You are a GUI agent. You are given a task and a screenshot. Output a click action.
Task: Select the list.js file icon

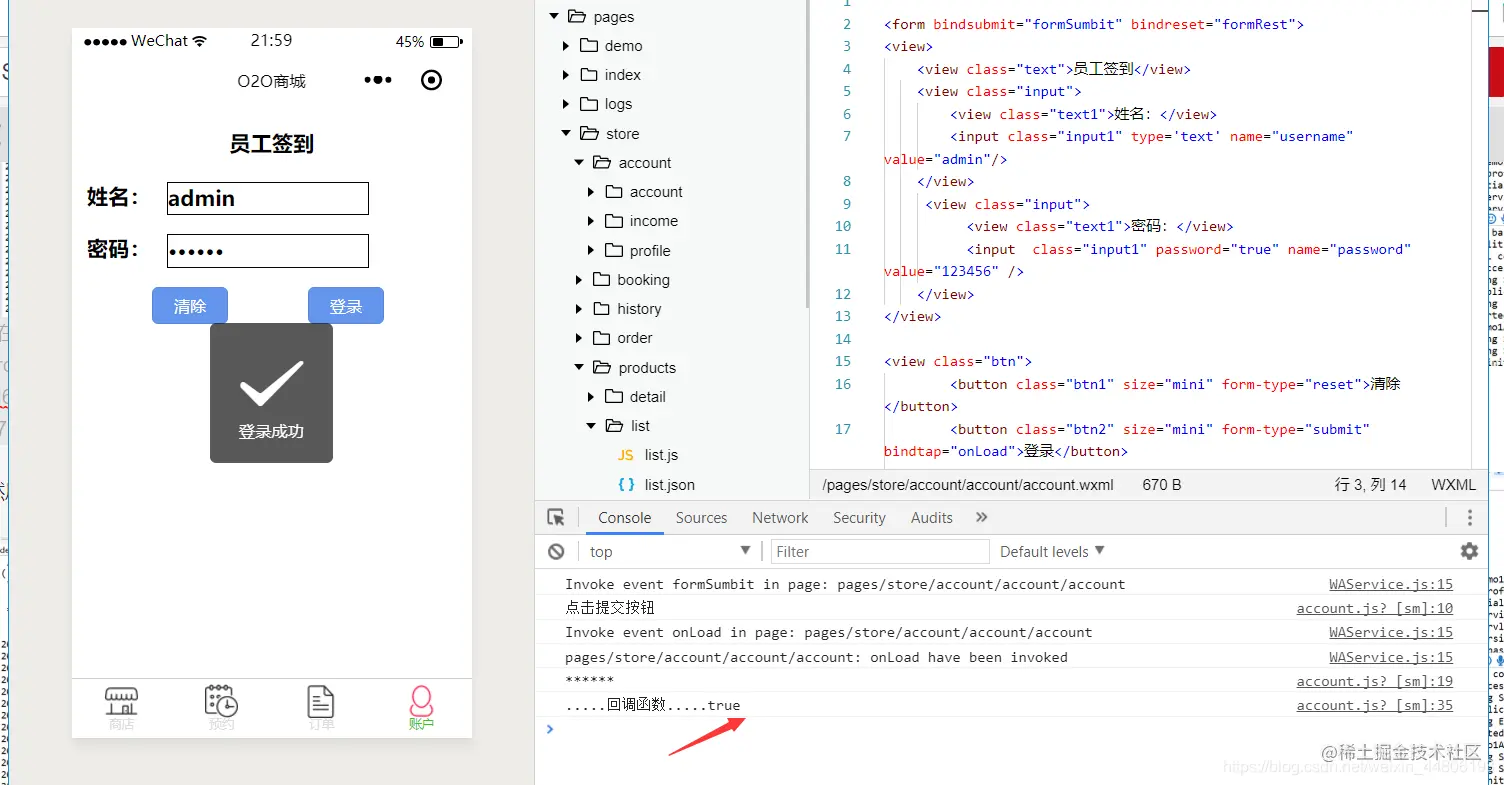pyautogui.click(x=626, y=455)
